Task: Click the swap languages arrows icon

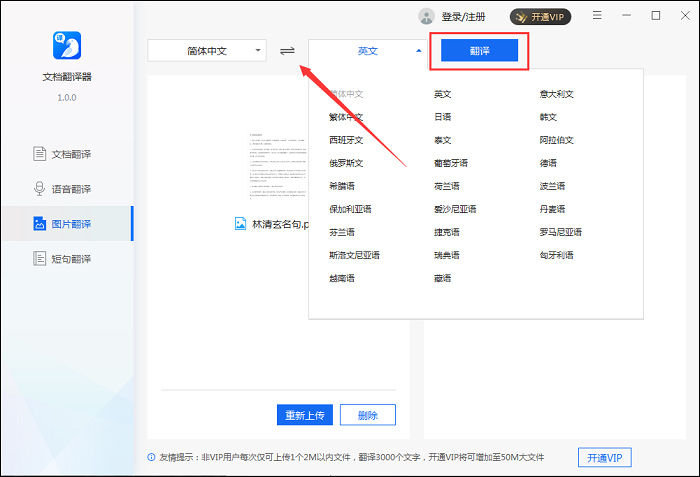Action: tap(288, 51)
